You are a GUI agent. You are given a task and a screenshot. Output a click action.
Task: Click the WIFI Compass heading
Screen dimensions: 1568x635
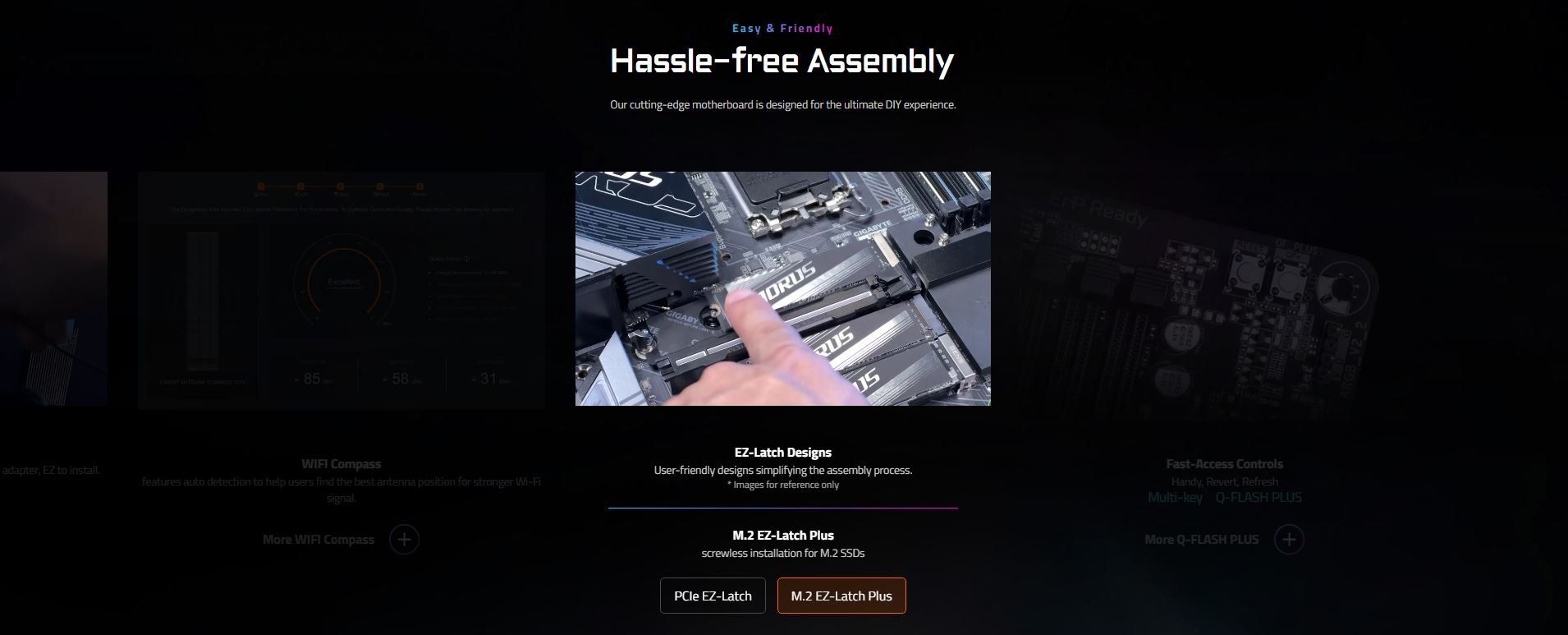pyautogui.click(x=342, y=464)
